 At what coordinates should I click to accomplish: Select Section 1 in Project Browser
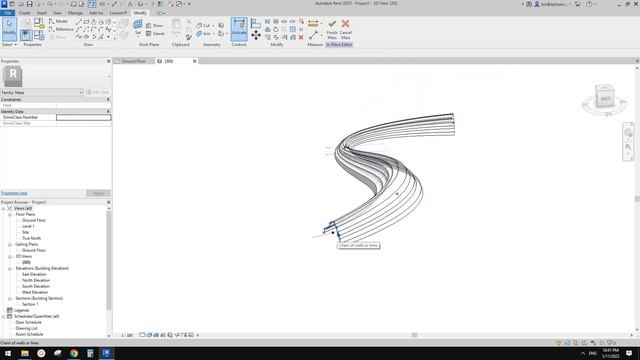[30, 304]
